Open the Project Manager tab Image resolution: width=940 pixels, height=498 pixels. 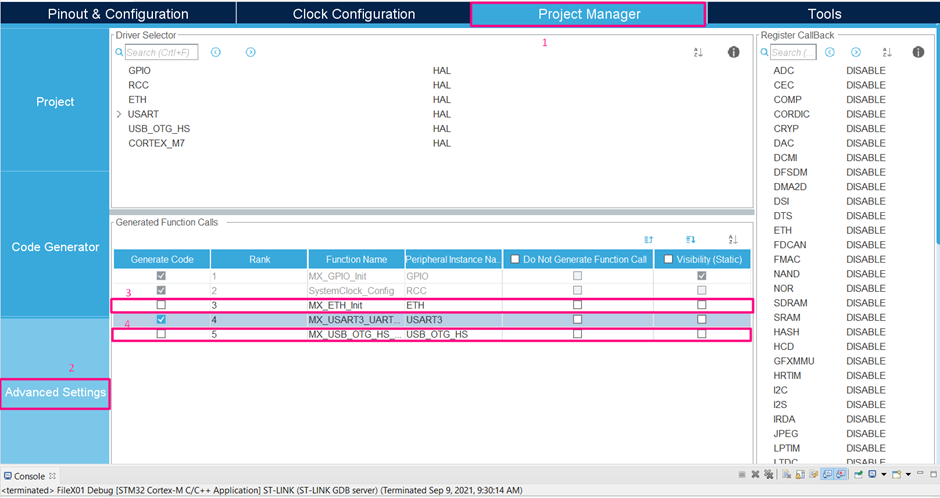click(x=589, y=14)
